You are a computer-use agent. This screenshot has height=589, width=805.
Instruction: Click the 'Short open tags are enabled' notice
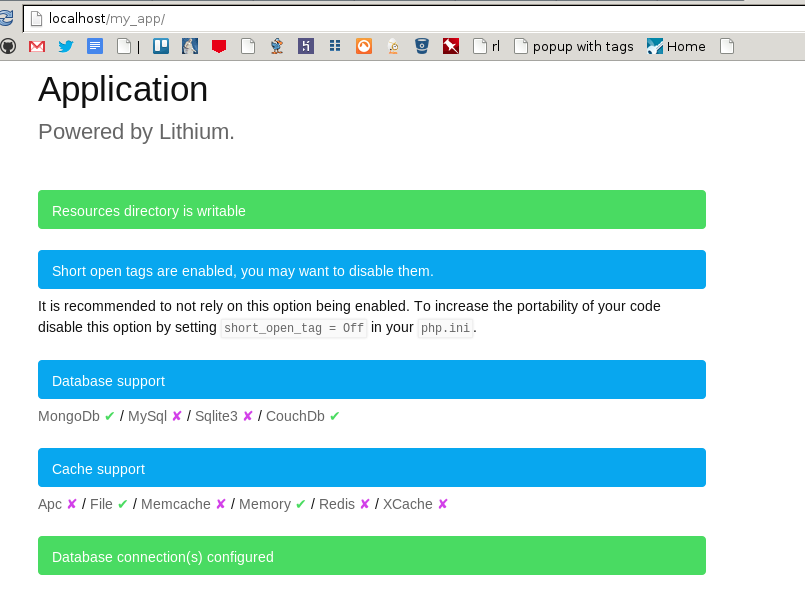tap(371, 270)
